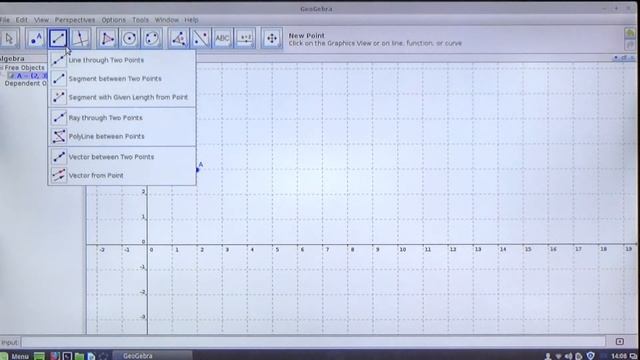This screenshot has height=360, width=640.
Task: Choose Vector between Two Points
Action: point(122,157)
